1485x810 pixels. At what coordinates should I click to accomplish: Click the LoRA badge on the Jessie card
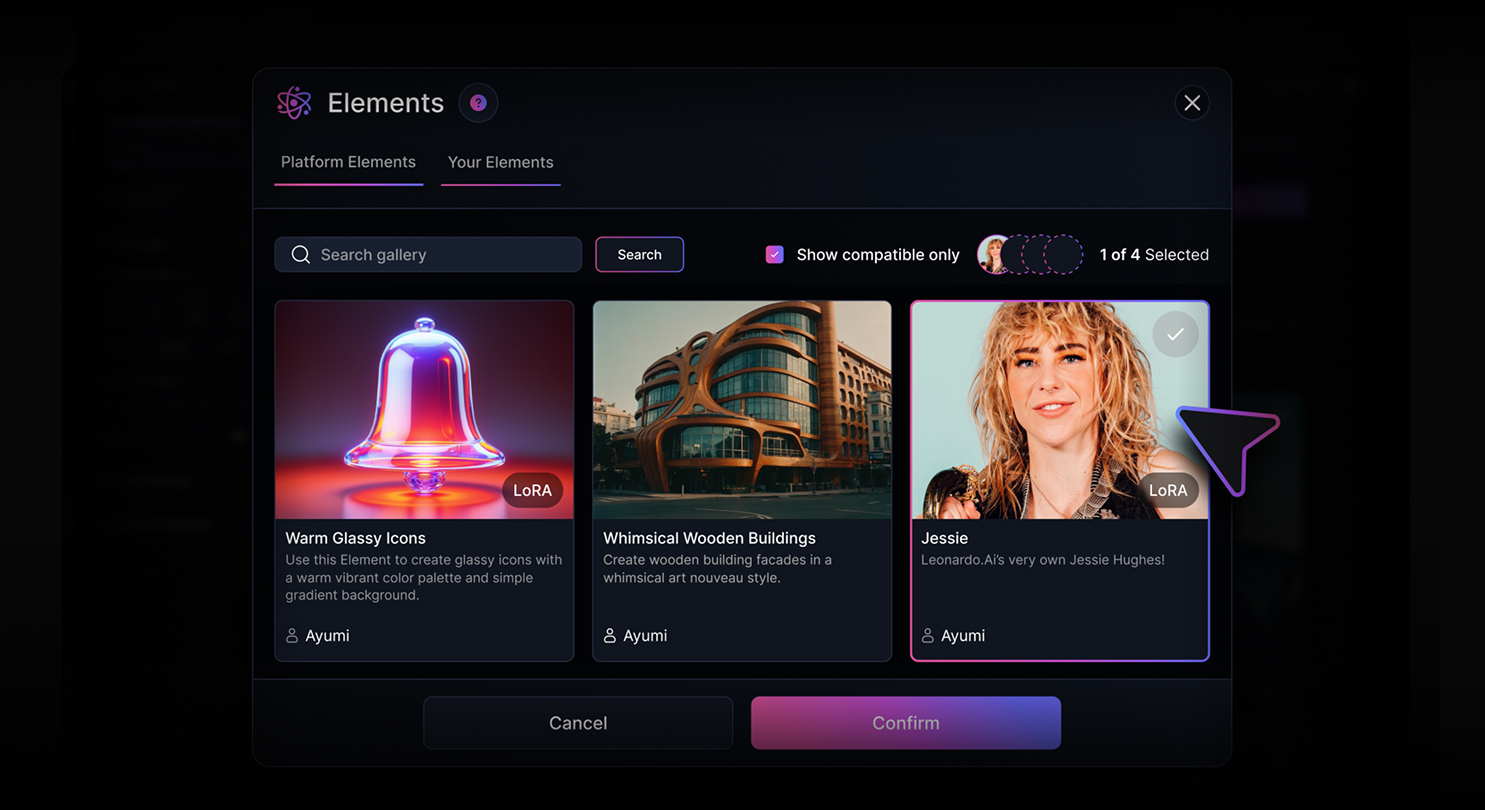point(1168,490)
